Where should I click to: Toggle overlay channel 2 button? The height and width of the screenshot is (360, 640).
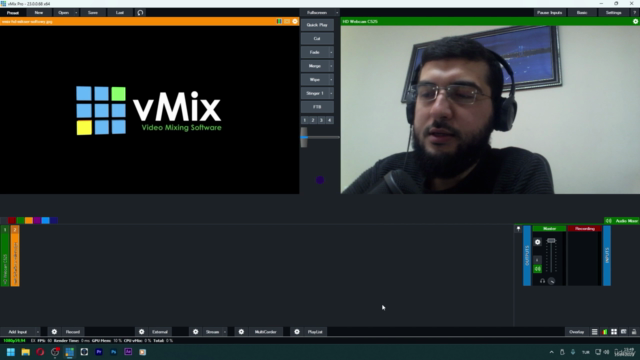[313, 120]
